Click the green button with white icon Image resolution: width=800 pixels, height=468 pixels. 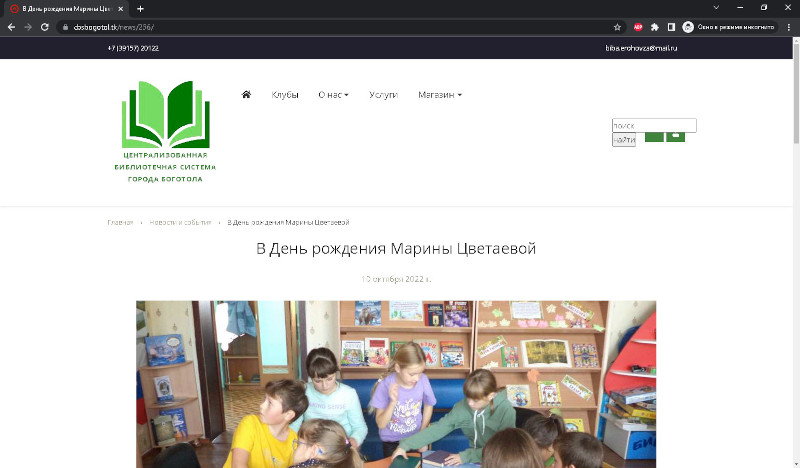[x=676, y=137]
